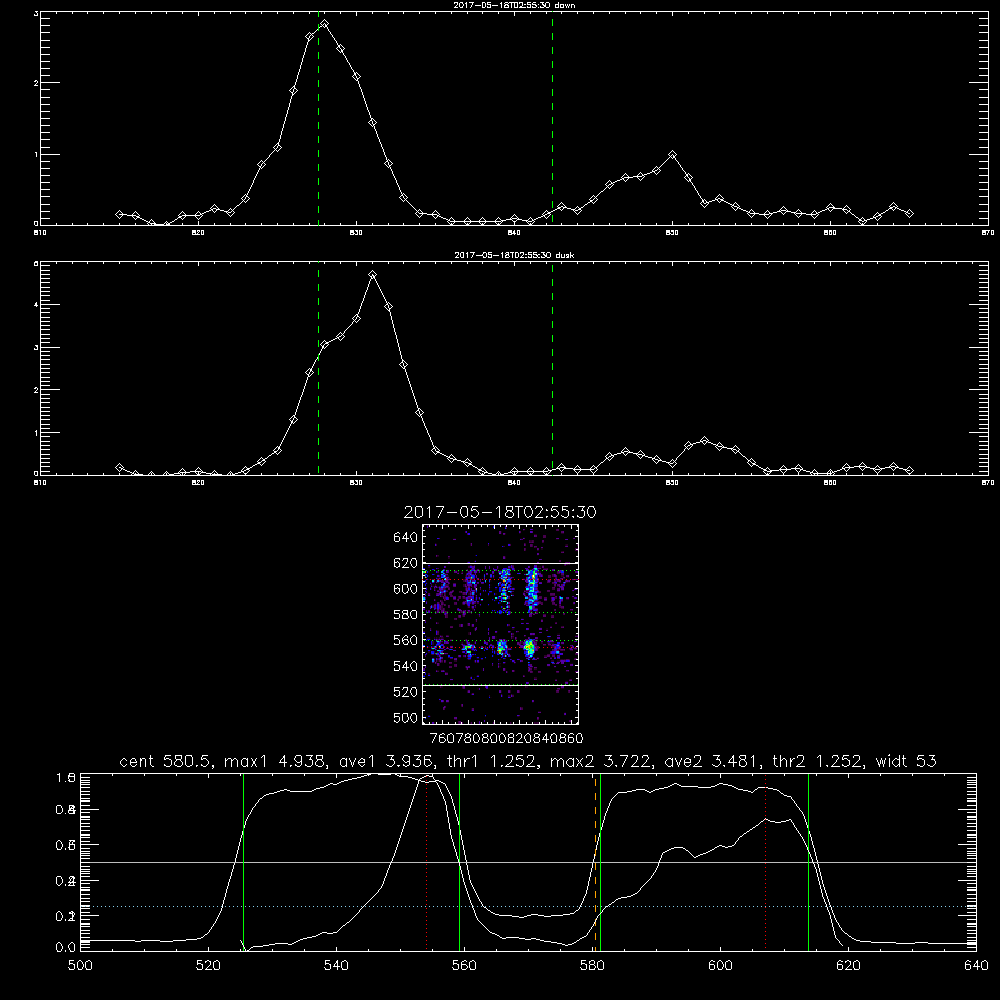Click the orange dashed marker in the bottom plot
Image resolution: width=1000 pixels, height=1000 pixels.
596,861
